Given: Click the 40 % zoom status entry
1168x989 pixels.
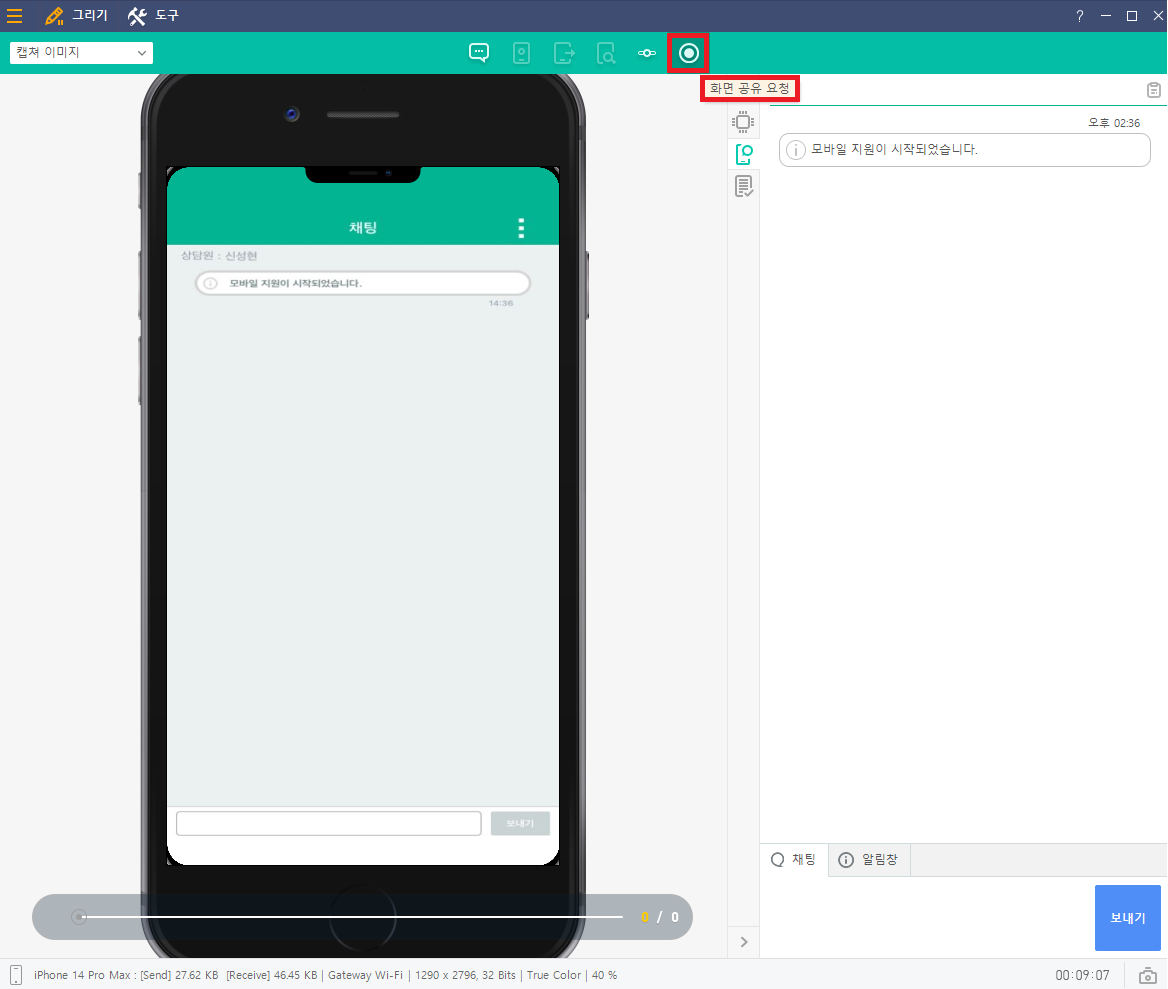Looking at the screenshot, I should click(604, 975).
